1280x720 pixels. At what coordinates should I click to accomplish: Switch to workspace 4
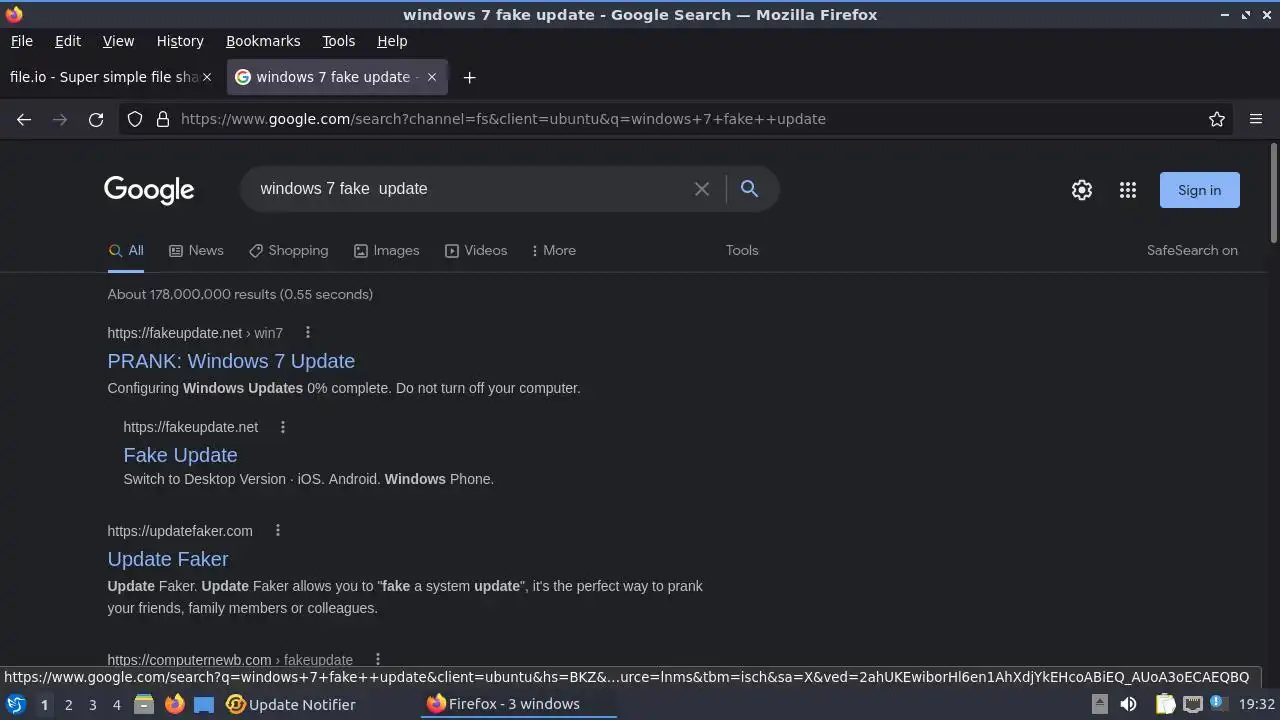pos(116,705)
